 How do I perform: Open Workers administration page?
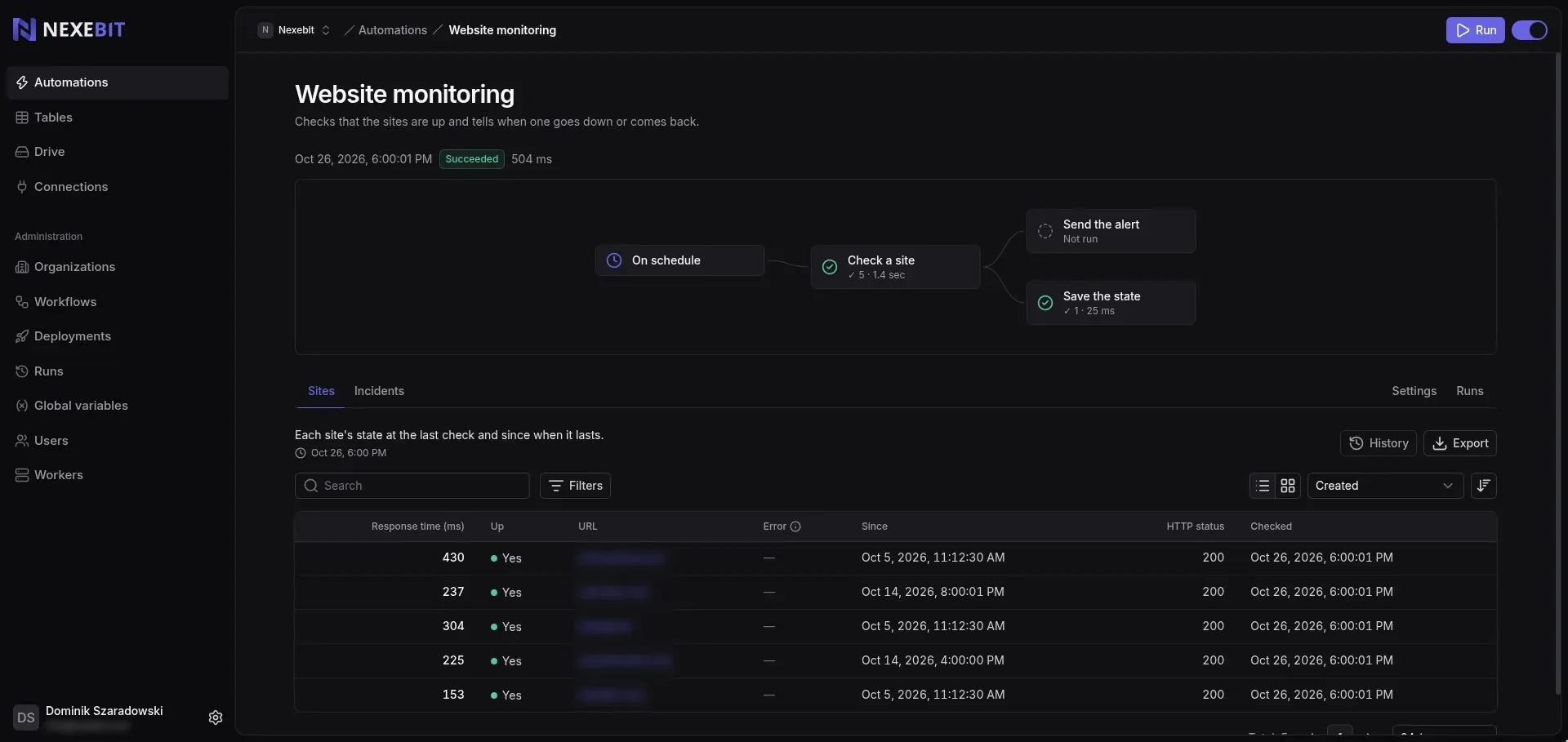tap(117, 475)
